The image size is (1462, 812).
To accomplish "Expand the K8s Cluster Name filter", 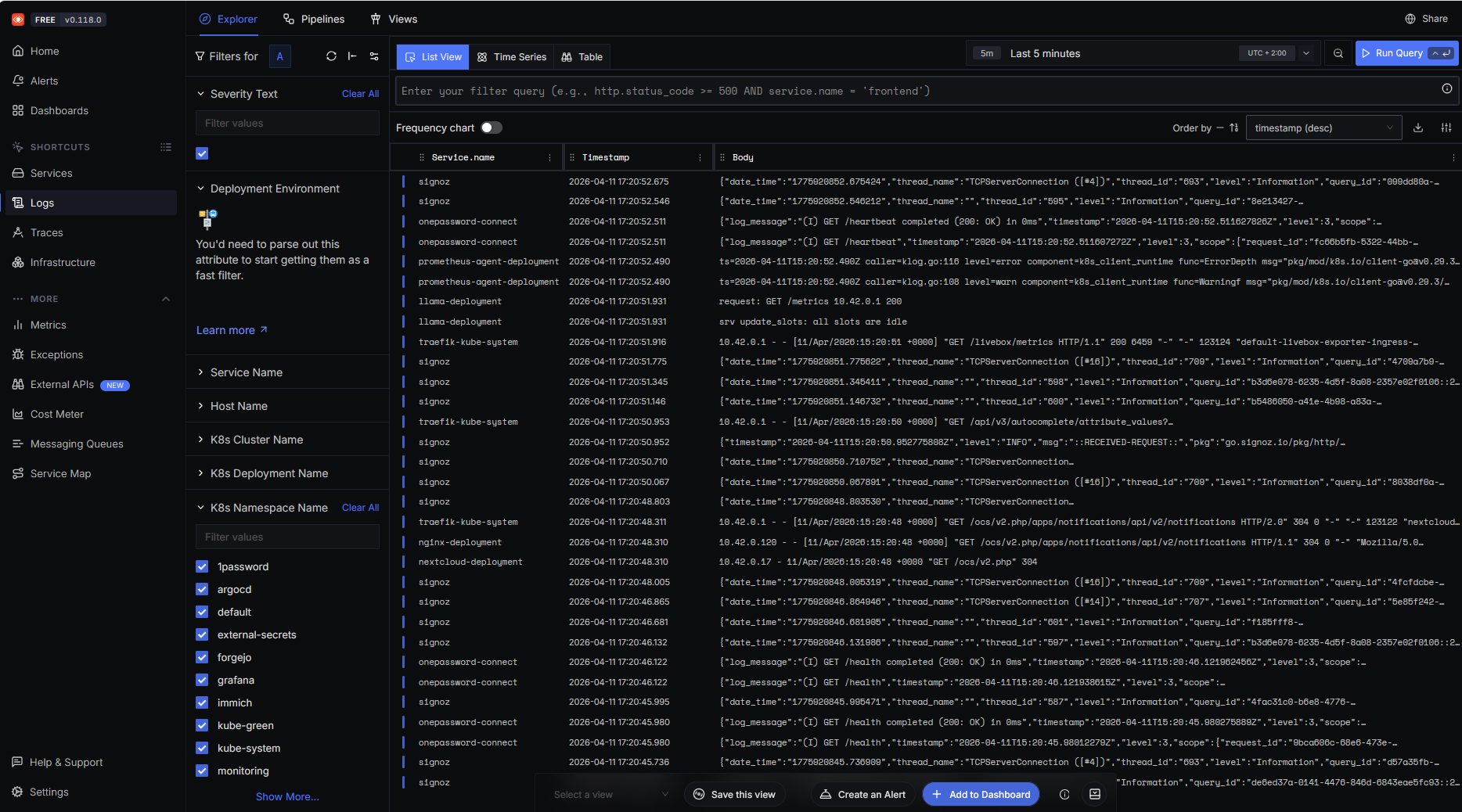I will pyautogui.click(x=256, y=440).
